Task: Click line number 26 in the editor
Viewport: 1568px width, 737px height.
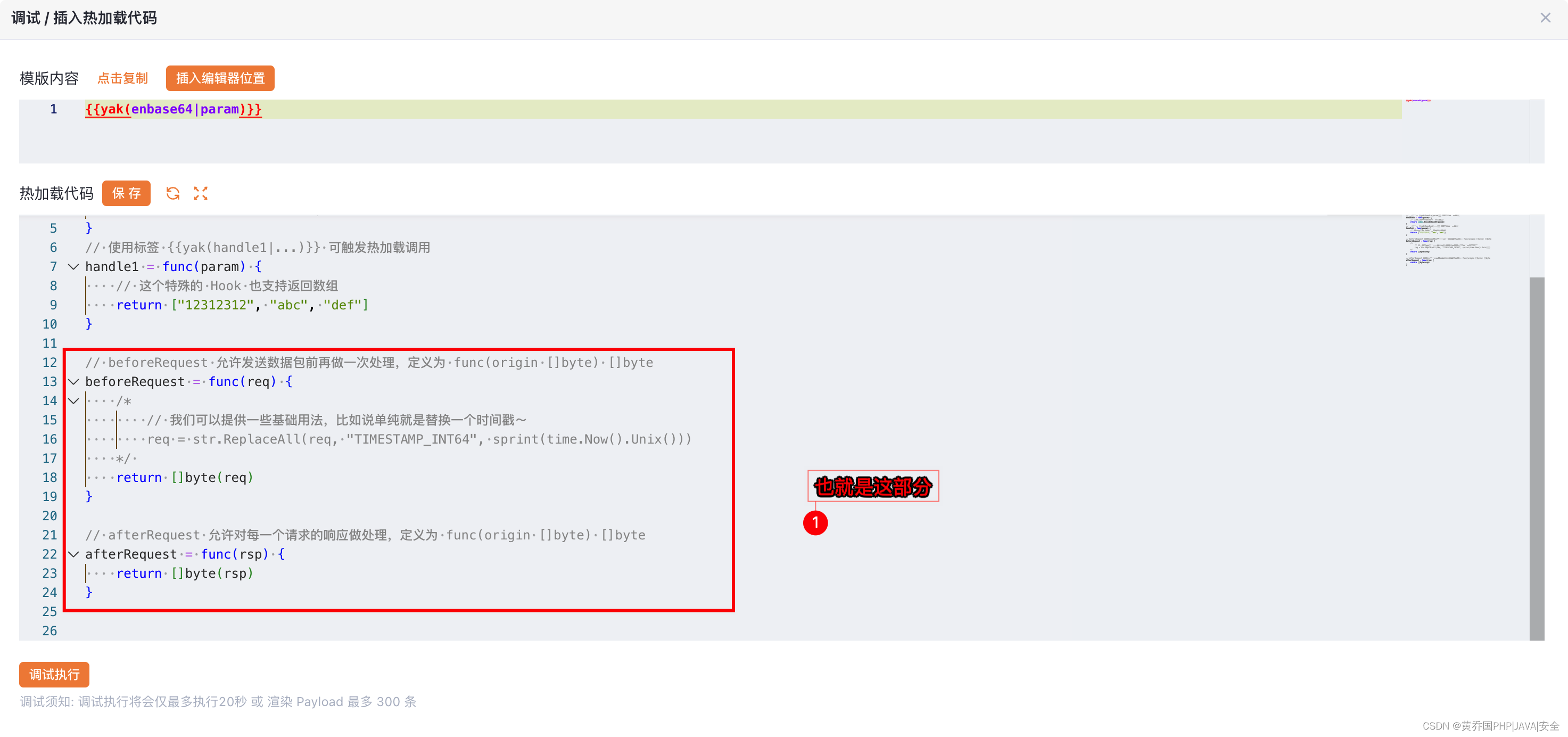Action: tap(49, 631)
